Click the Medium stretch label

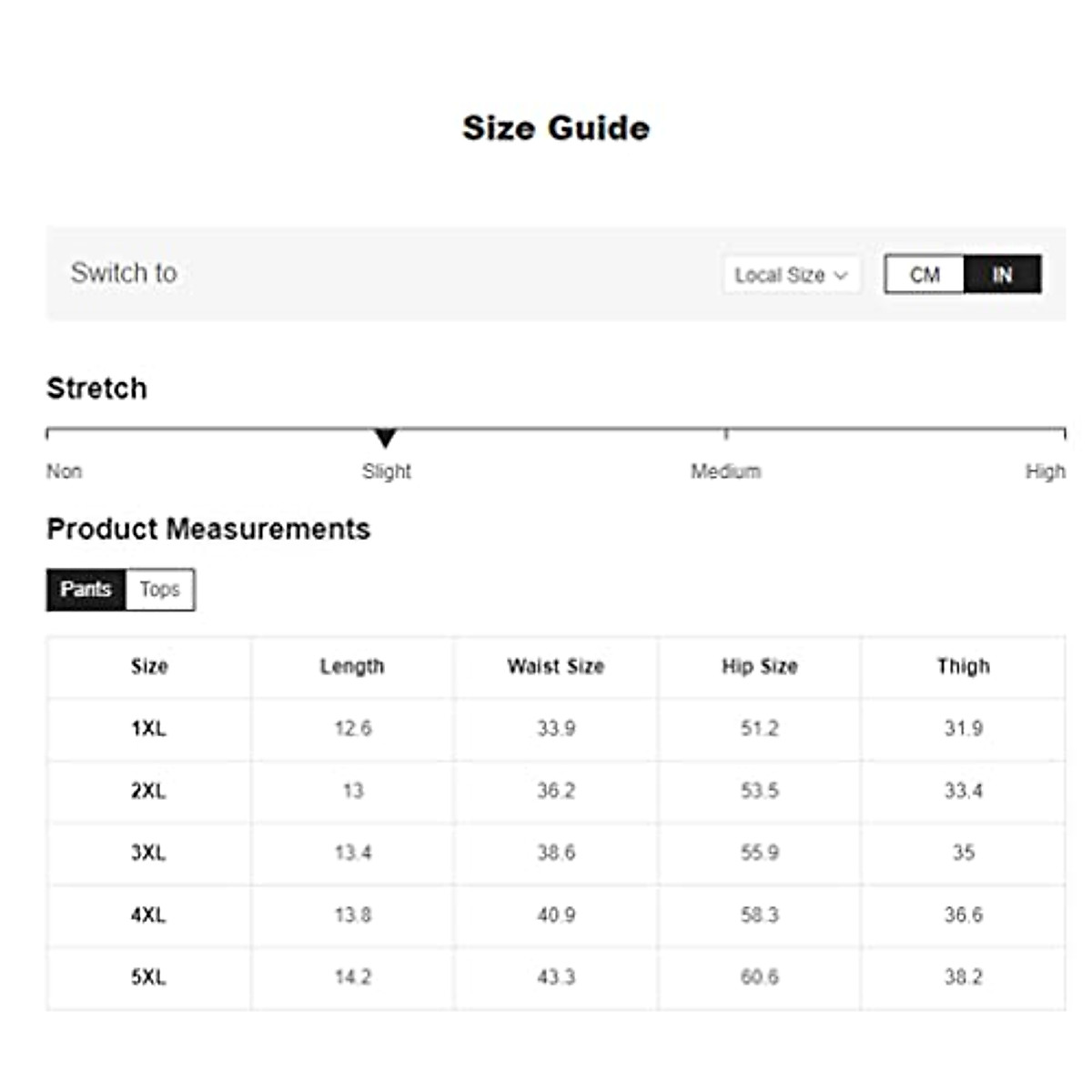725,471
